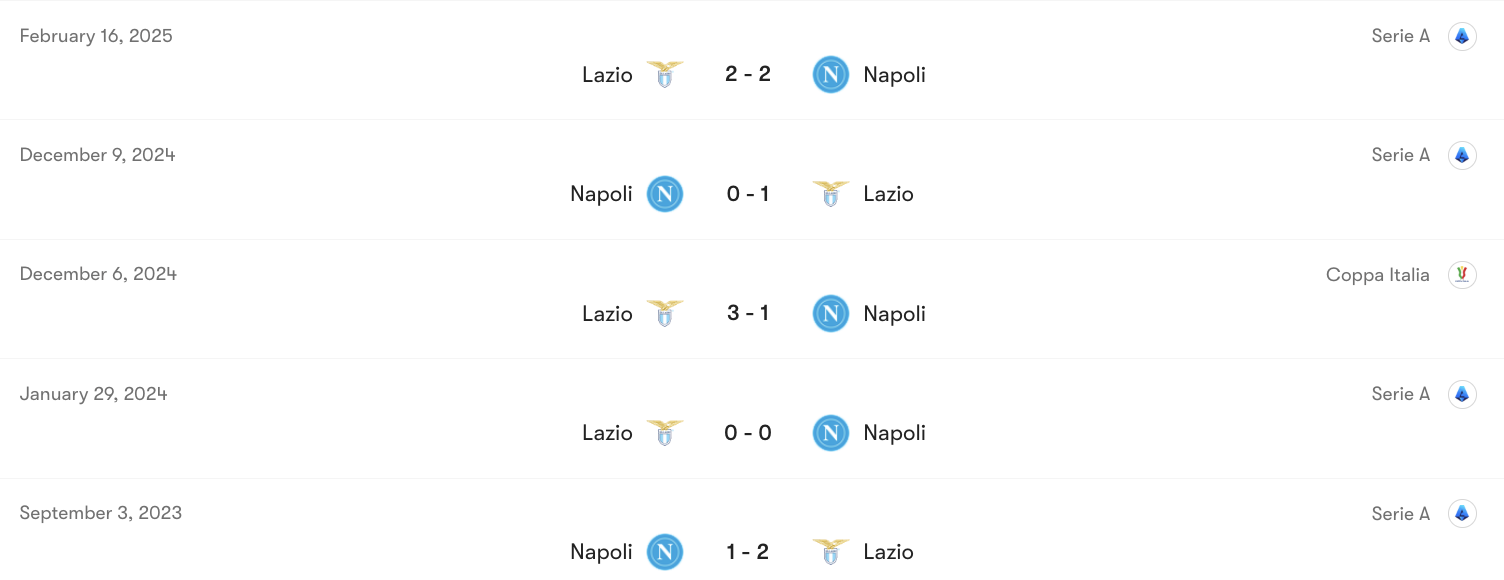Select the Napoli badge in the top row
Image resolution: width=1504 pixels, height=580 pixels.
830,74
